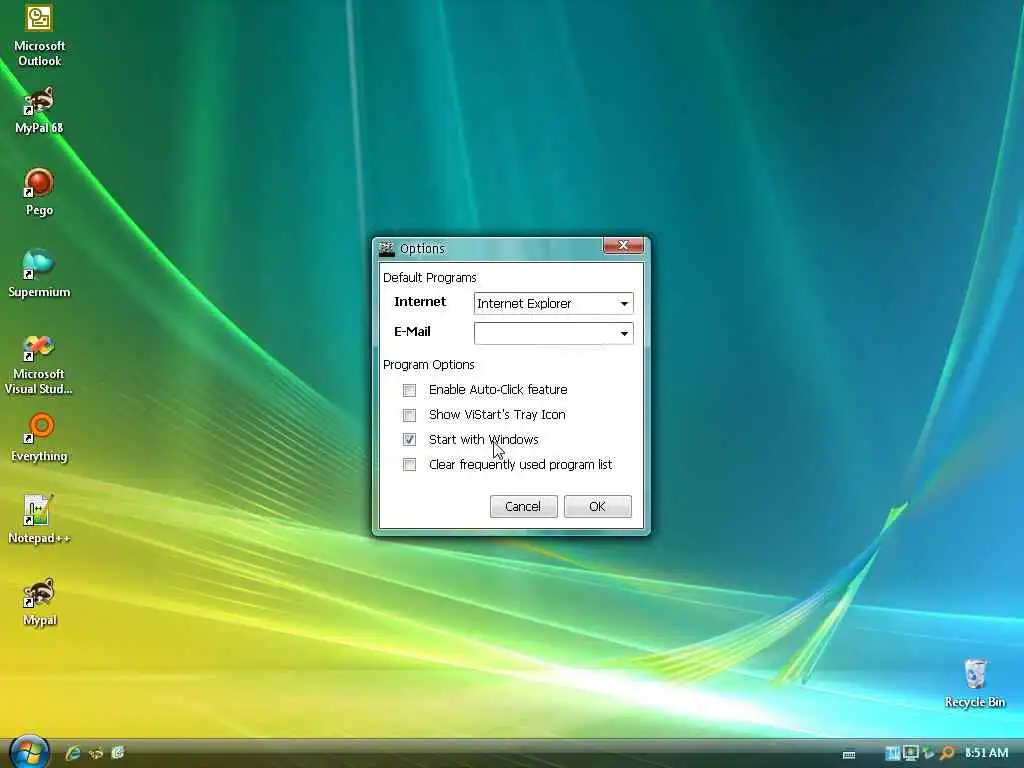Click the Program Options heading text
The width and height of the screenshot is (1024, 768).
(x=428, y=364)
